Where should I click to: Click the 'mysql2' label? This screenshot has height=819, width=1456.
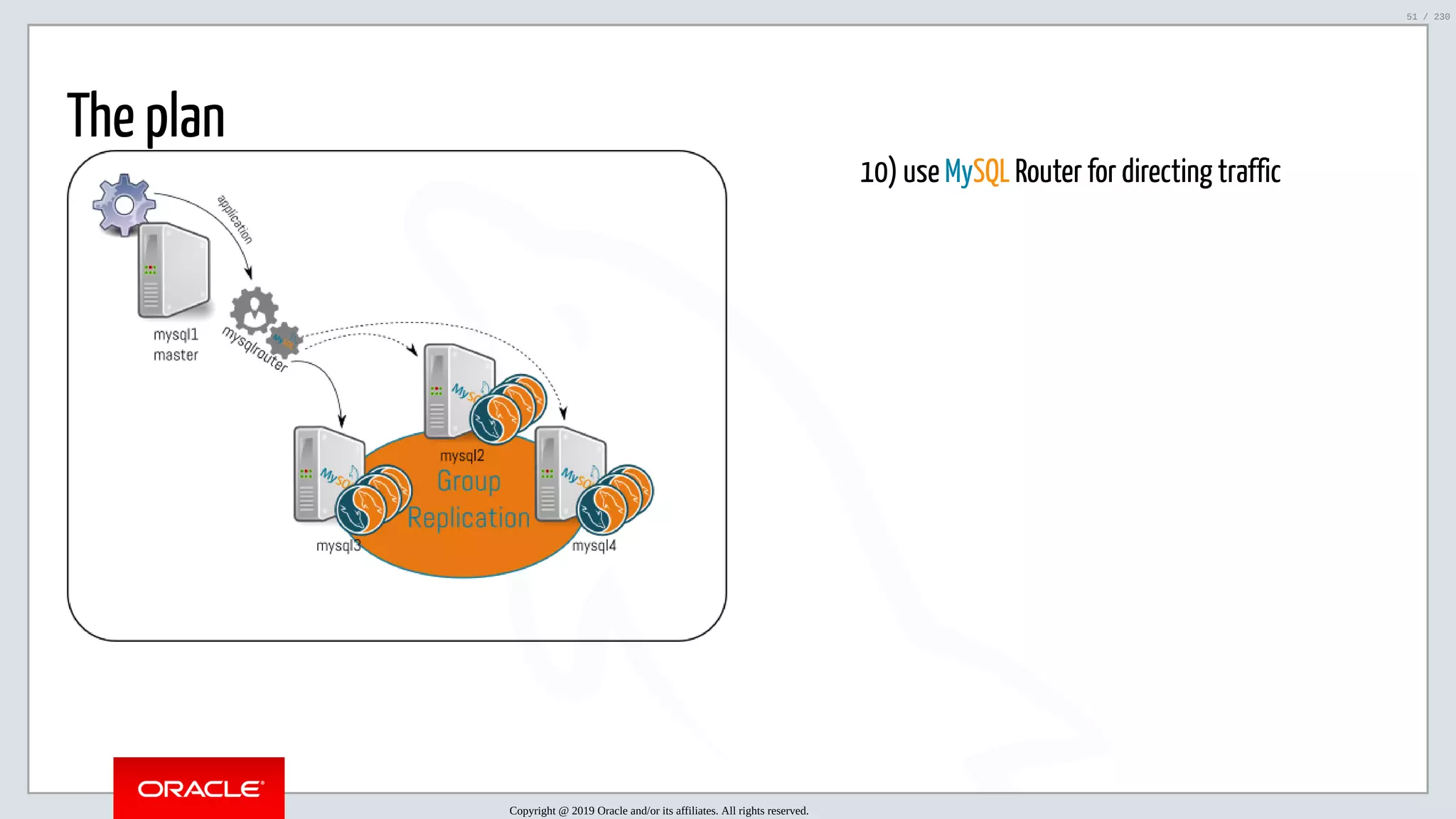pyautogui.click(x=462, y=456)
